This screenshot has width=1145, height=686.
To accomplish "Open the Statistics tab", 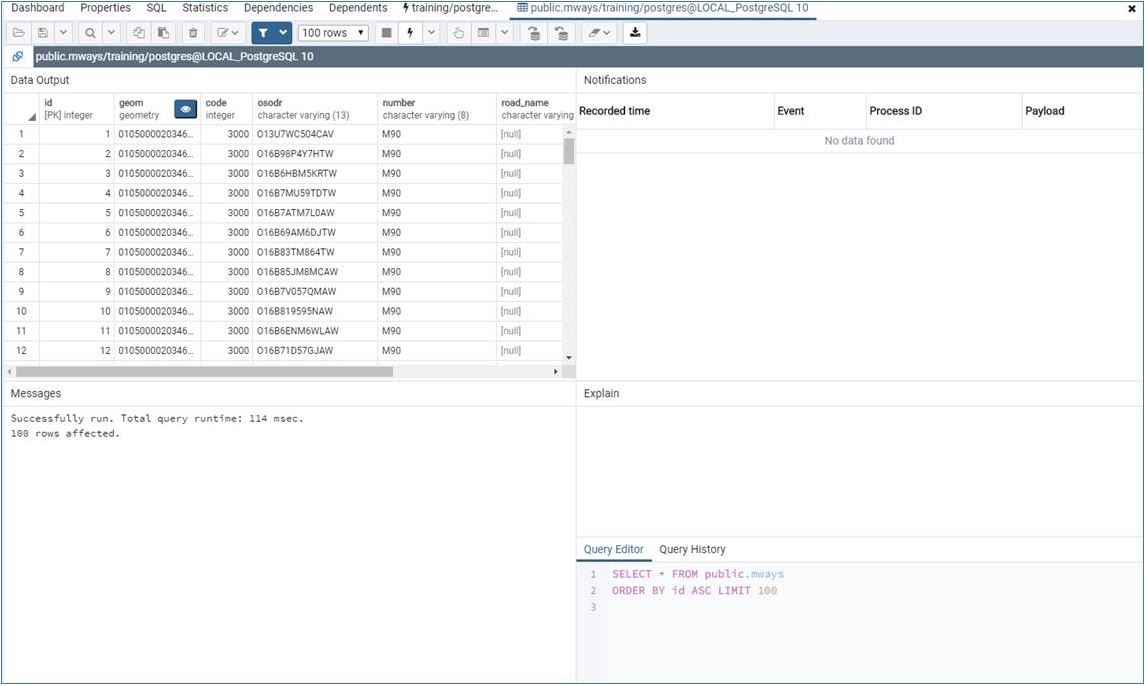I will [x=205, y=8].
